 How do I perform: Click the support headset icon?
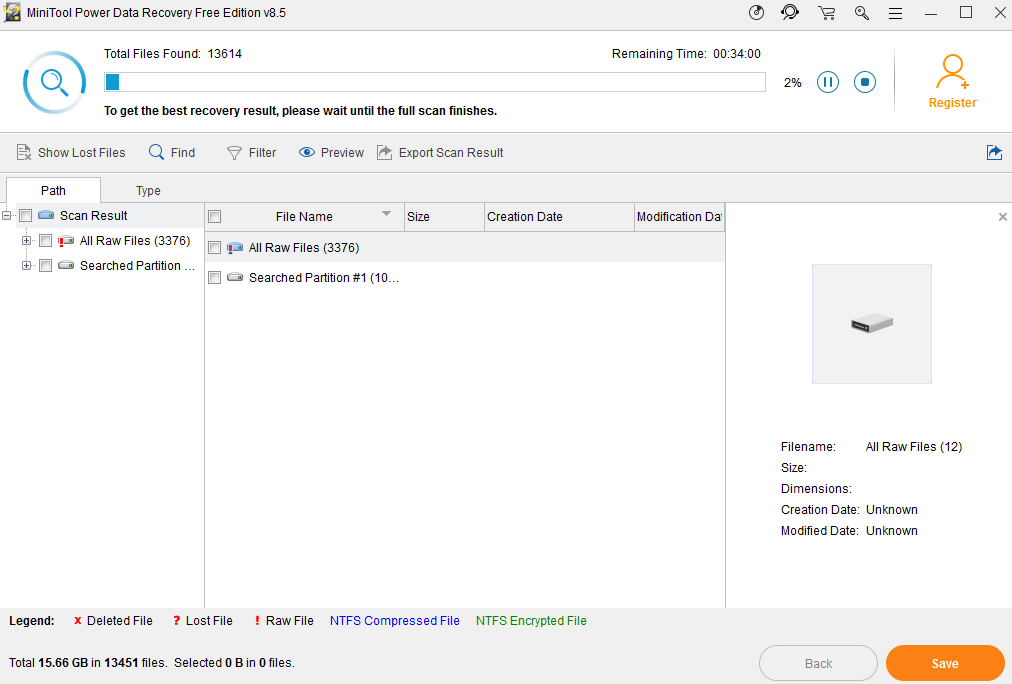pyautogui.click(x=790, y=13)
